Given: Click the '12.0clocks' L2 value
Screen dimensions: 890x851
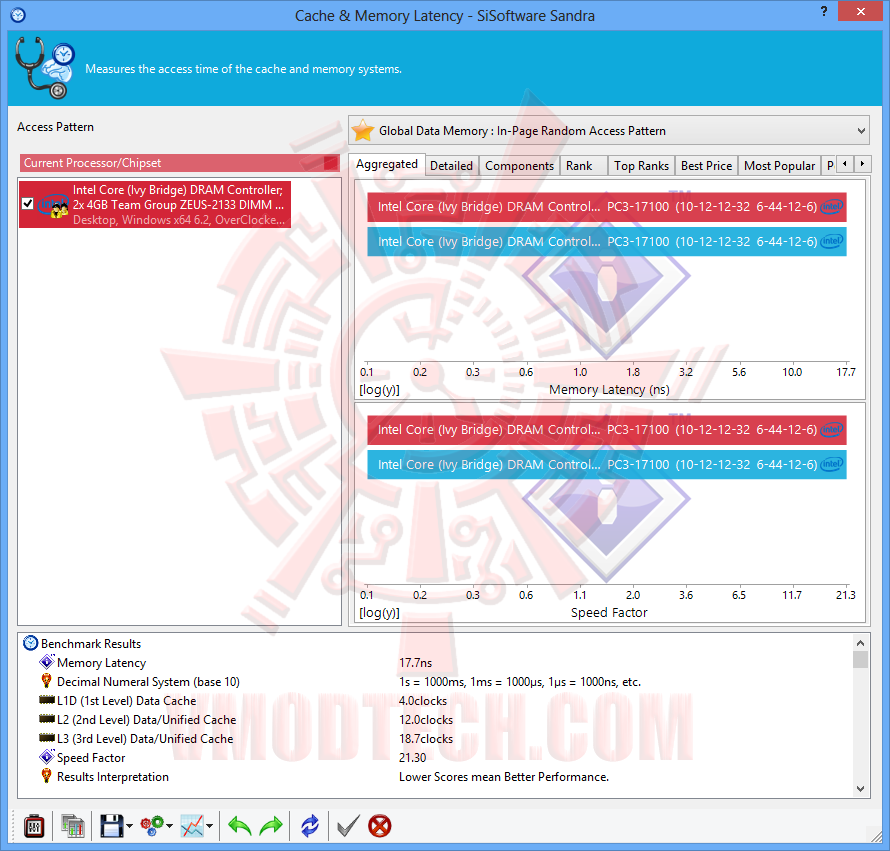Looking at the screenshot, I should (426, 720).
